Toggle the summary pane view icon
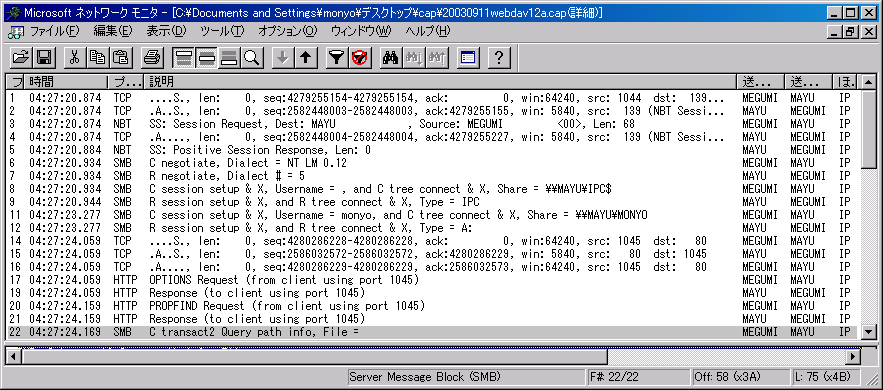The width and height of the screenshot is (883, 390). pyautogui.click(x=183, y=57)
